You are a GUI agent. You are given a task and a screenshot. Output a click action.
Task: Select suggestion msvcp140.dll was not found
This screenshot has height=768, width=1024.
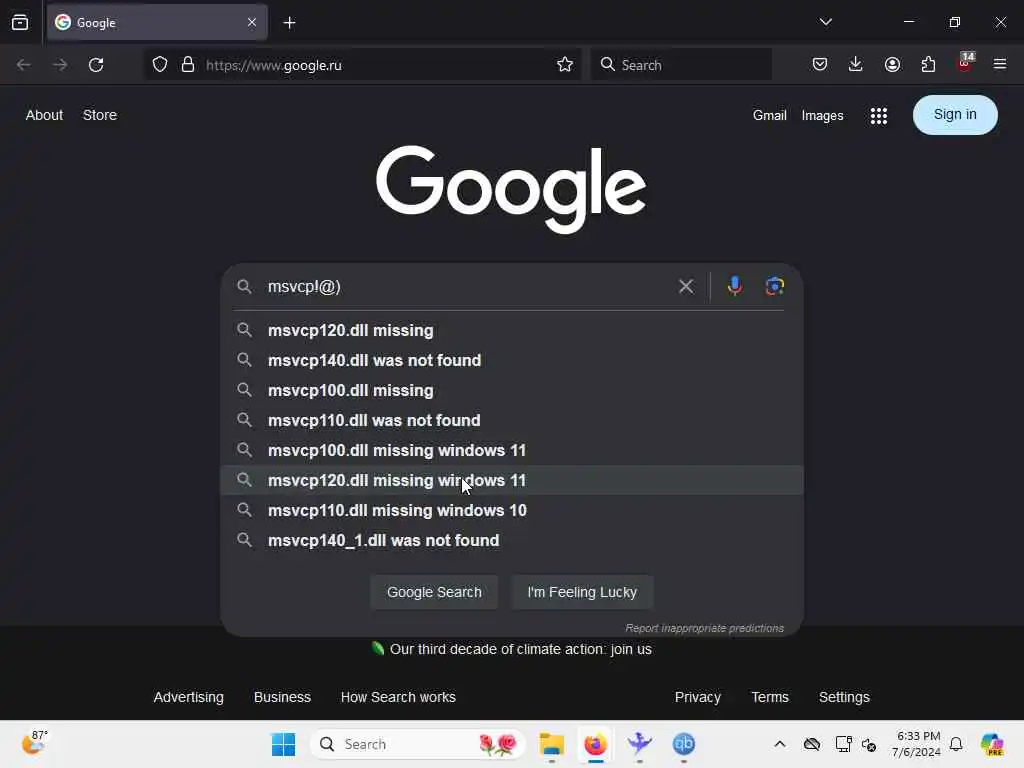click(x=512, y=360)
